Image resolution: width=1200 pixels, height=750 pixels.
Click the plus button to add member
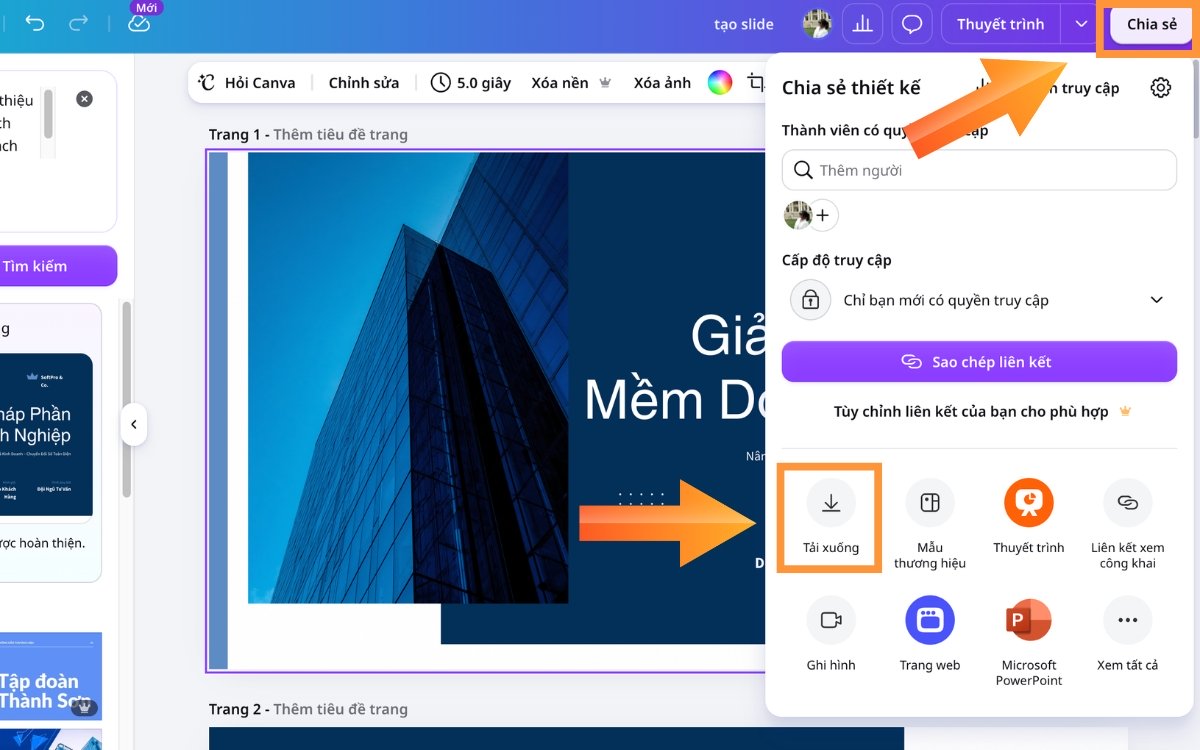point(823,215)
